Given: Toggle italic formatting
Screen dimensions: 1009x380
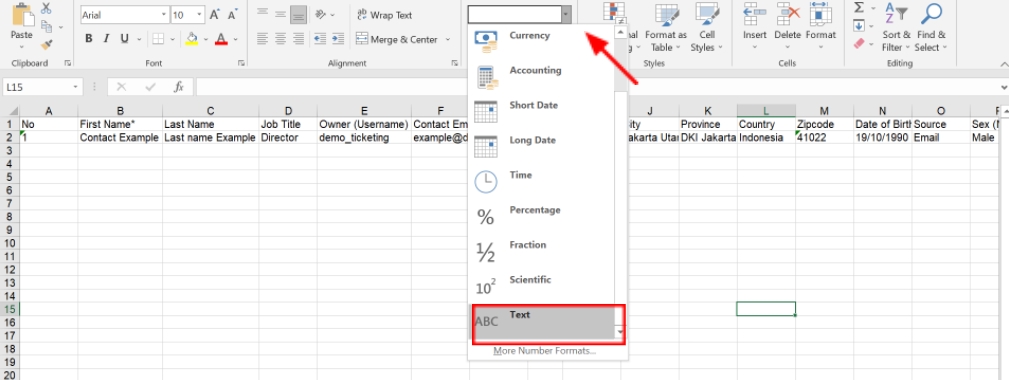Looking at the screenshot, I should [106, 39].
